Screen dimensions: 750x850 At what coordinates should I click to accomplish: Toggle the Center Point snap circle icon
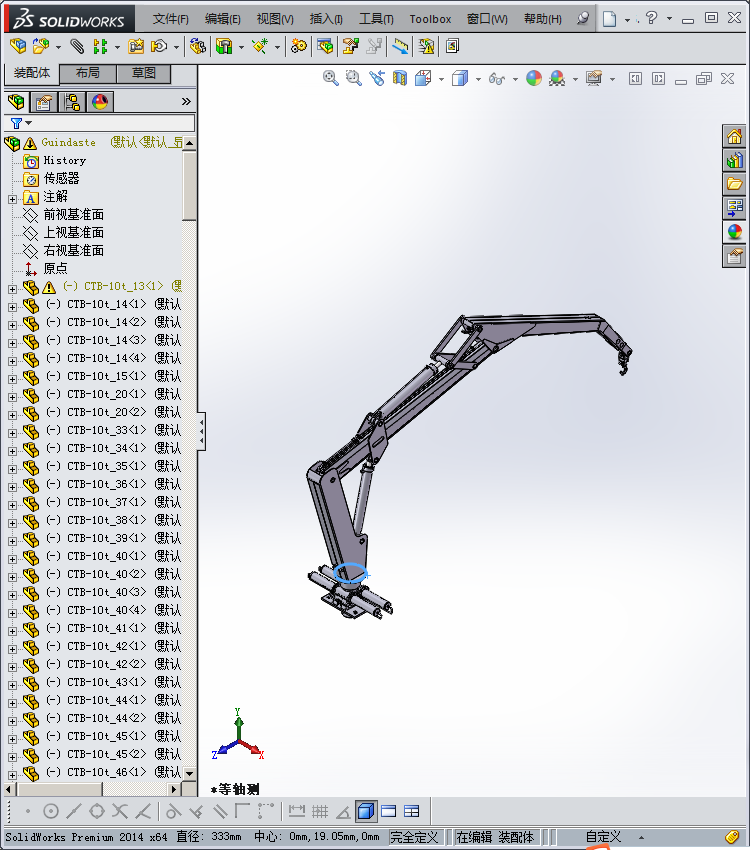51,812
